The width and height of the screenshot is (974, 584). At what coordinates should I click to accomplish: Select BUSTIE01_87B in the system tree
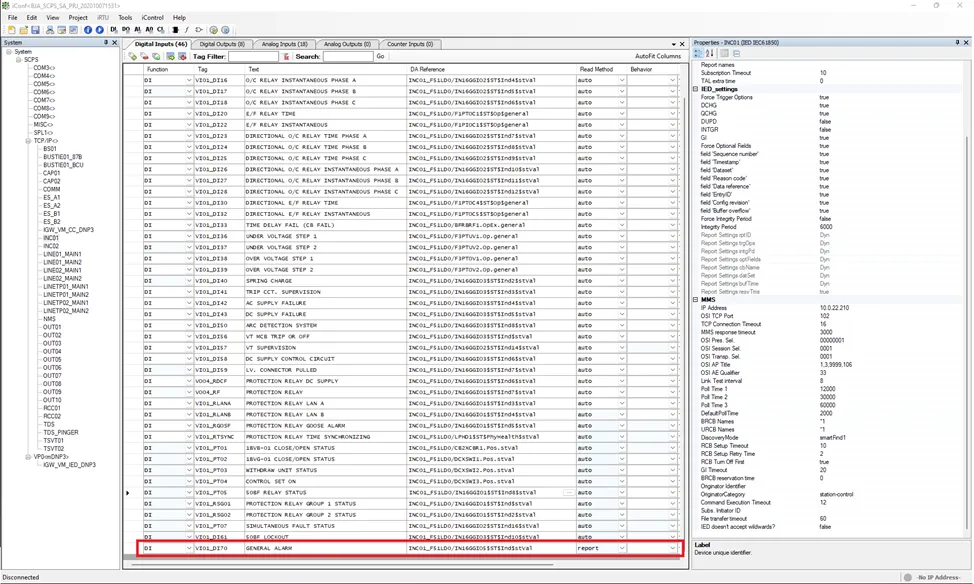click(x=63, y=157)
